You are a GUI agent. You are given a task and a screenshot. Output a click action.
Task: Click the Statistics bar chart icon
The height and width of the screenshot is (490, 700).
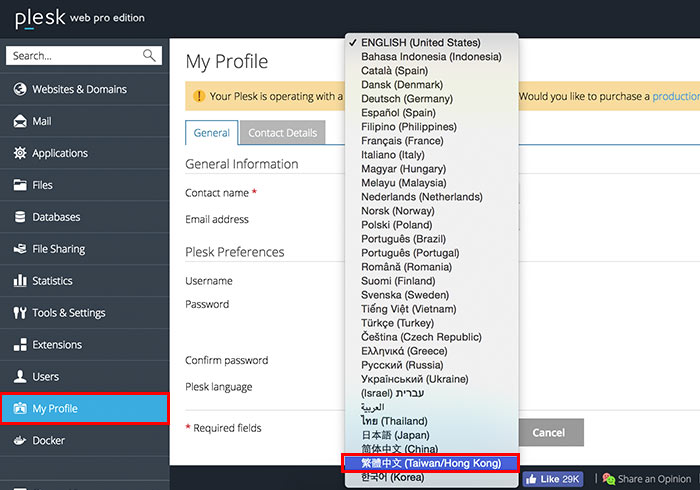click(20, 280)
